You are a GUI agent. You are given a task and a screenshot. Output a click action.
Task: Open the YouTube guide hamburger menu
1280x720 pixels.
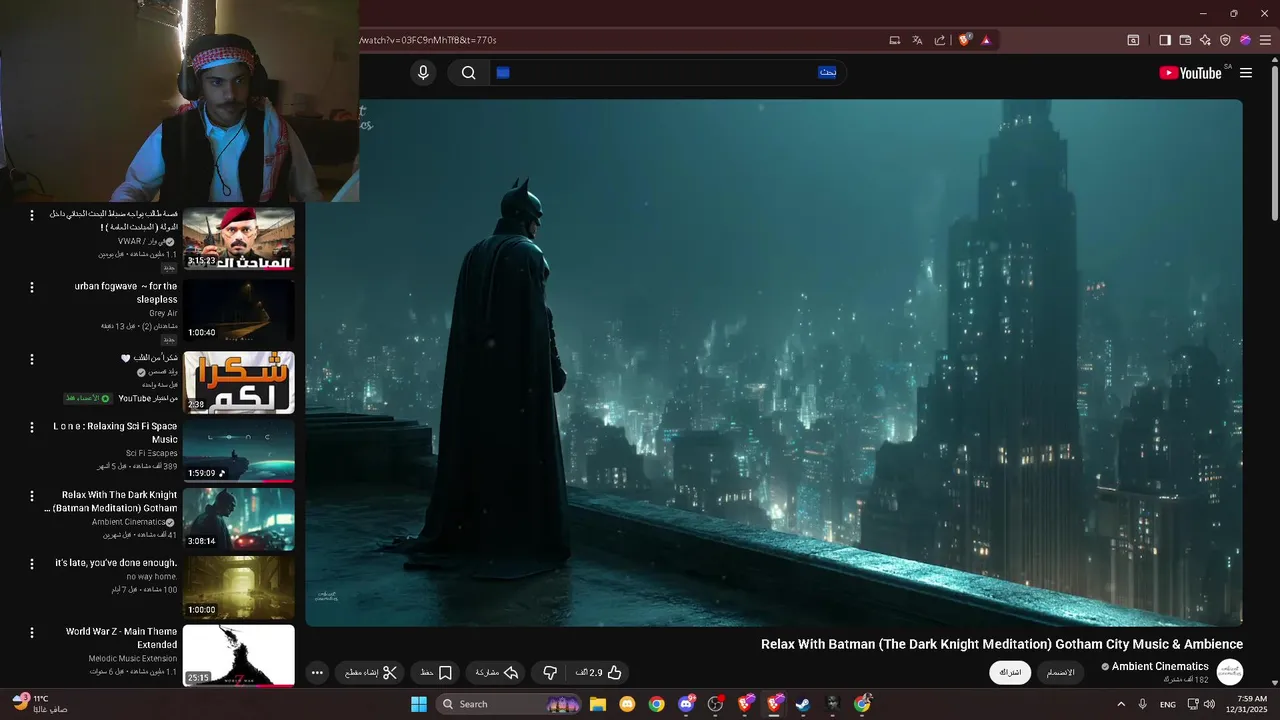1246,73
